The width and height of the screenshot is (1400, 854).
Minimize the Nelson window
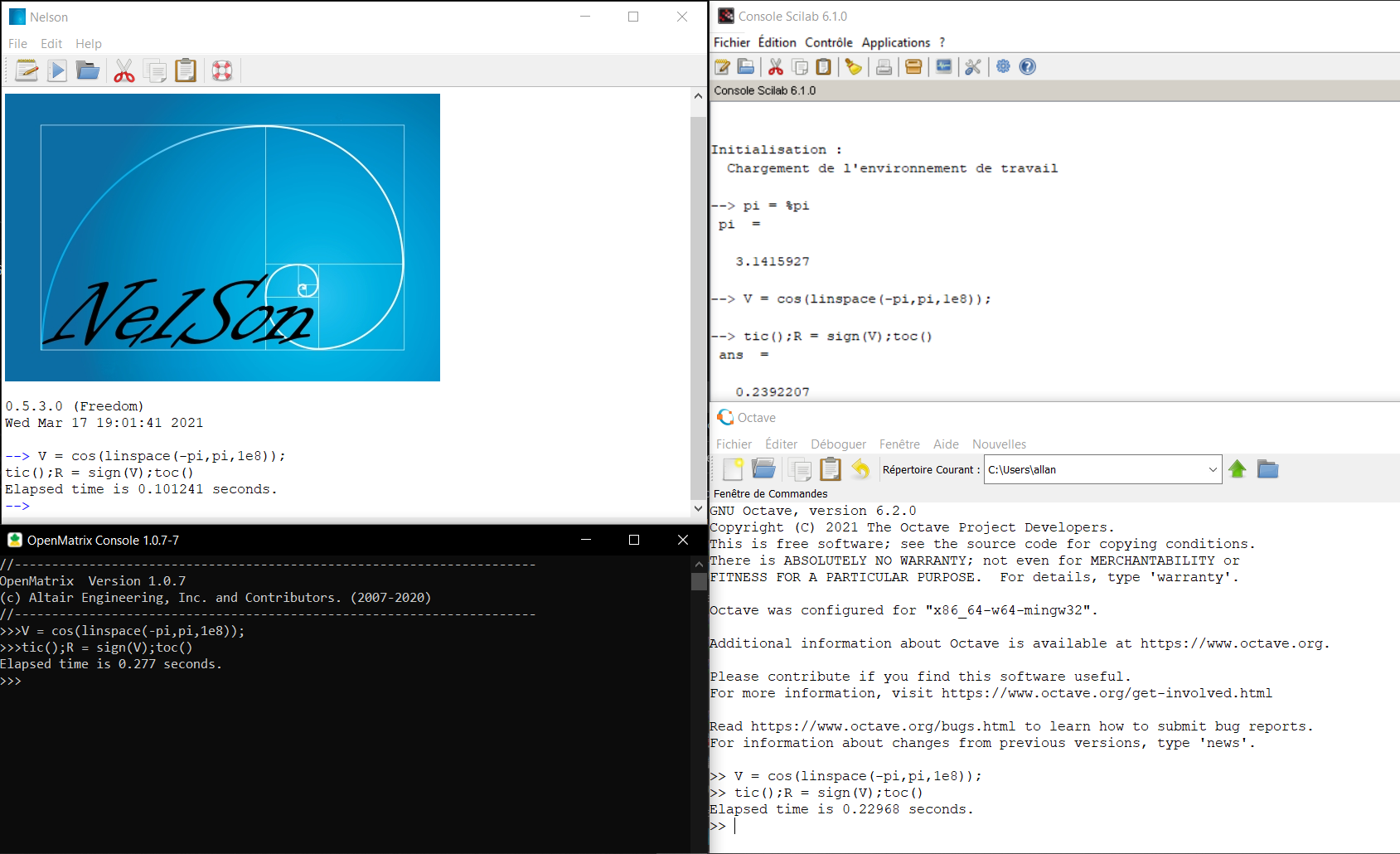pyautogui.click(x=585, y=17)
